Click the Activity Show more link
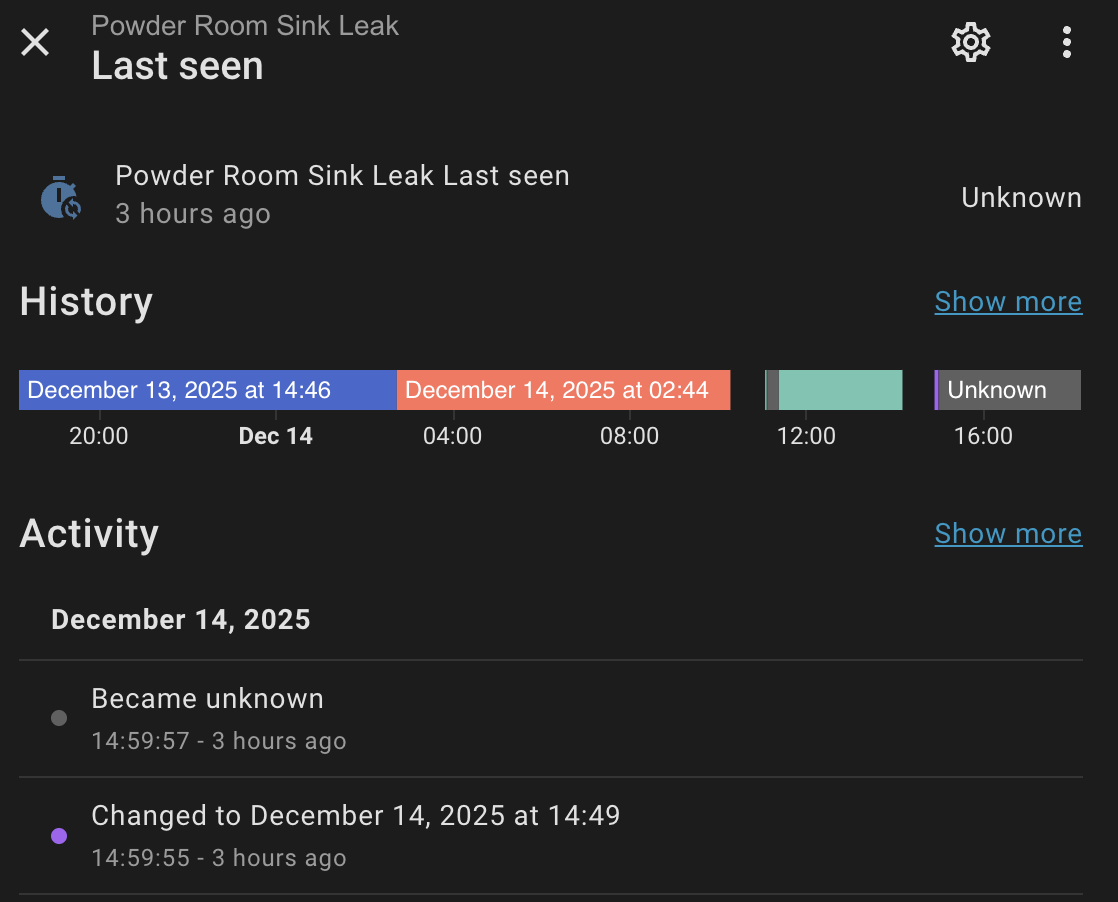The image size is (1118, 902). [x=1007, y=534]
